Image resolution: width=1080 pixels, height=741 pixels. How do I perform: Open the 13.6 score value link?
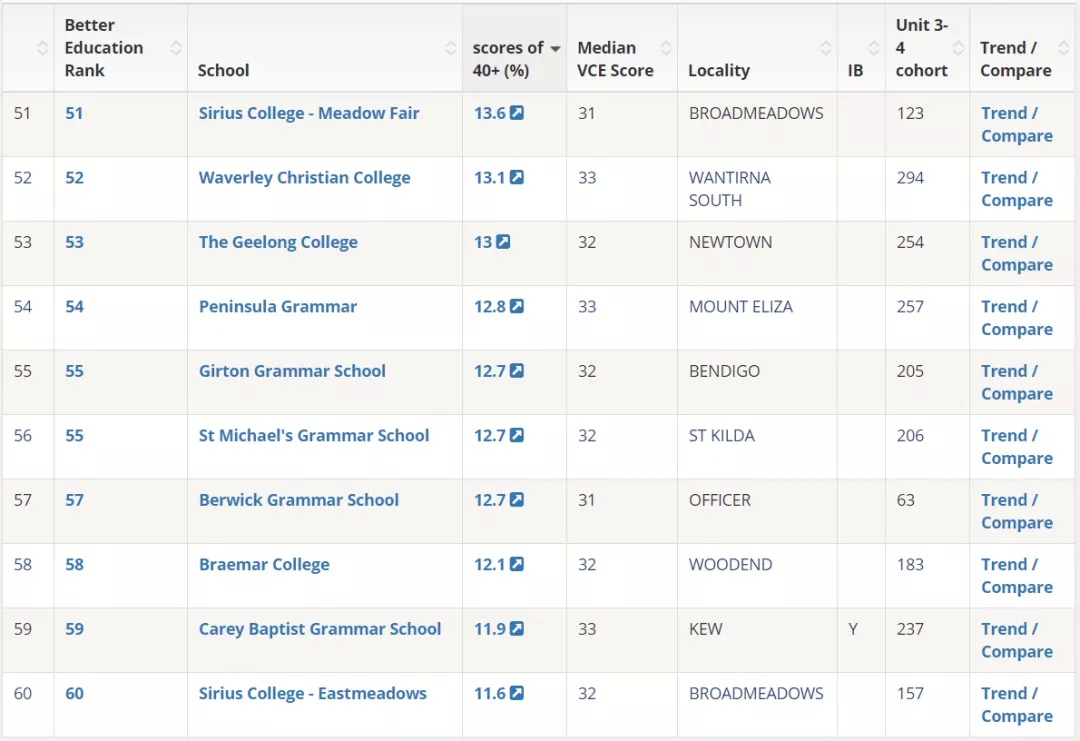point(490,113)
